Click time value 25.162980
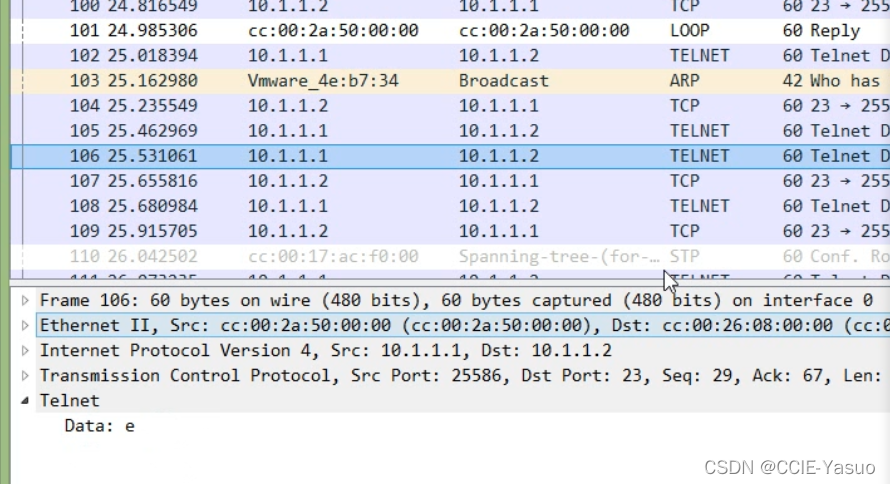The image size is (890, 484). tap(153, 81)
